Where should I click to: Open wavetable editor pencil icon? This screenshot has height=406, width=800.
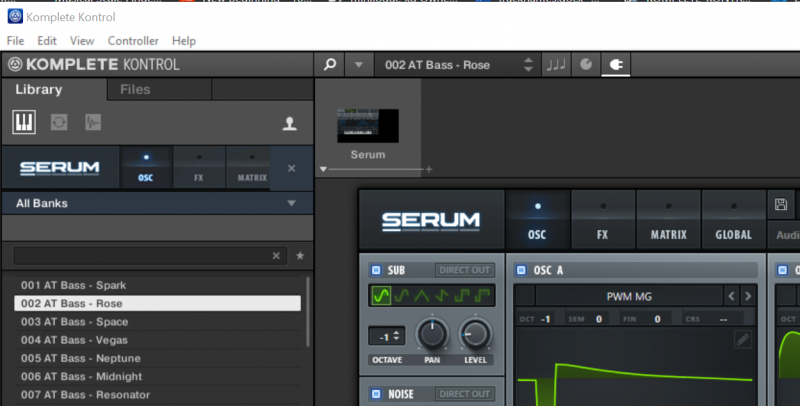click(743, 340)
